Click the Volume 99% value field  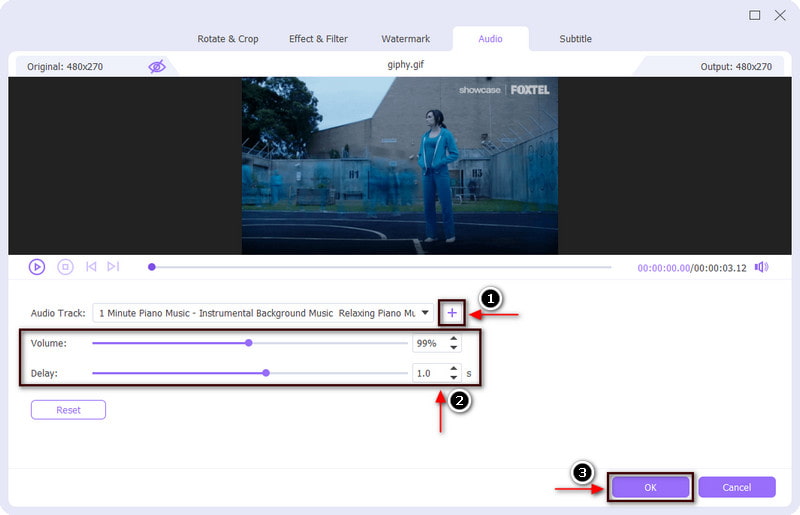[x=430, y=344]
